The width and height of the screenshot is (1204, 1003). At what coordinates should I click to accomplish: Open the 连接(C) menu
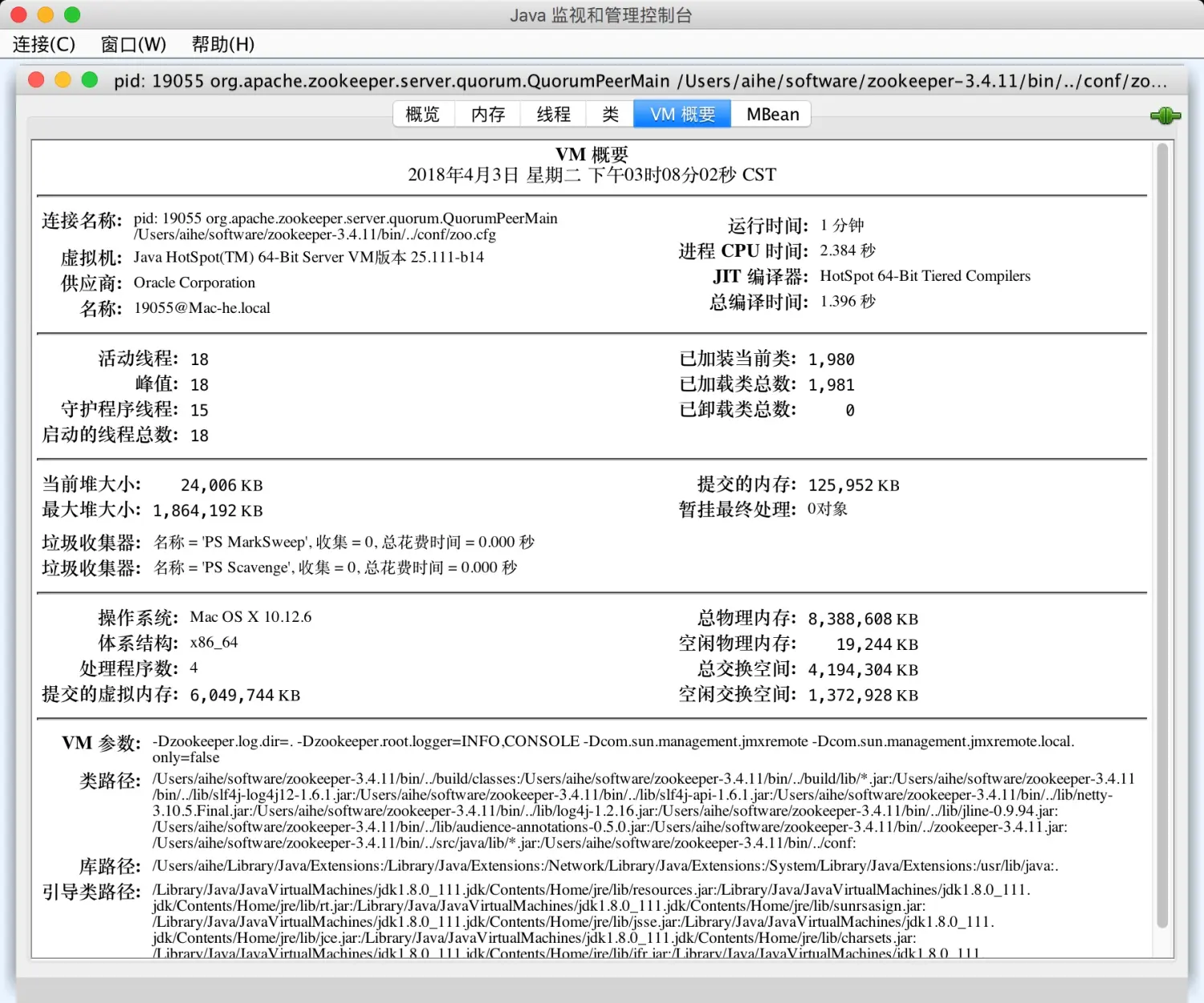(44, 44)
